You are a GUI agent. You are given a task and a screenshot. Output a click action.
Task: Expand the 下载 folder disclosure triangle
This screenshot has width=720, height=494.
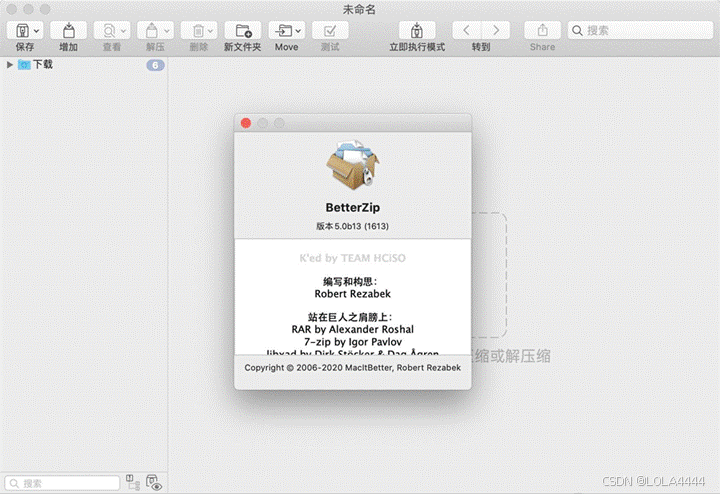click(9, 65)
